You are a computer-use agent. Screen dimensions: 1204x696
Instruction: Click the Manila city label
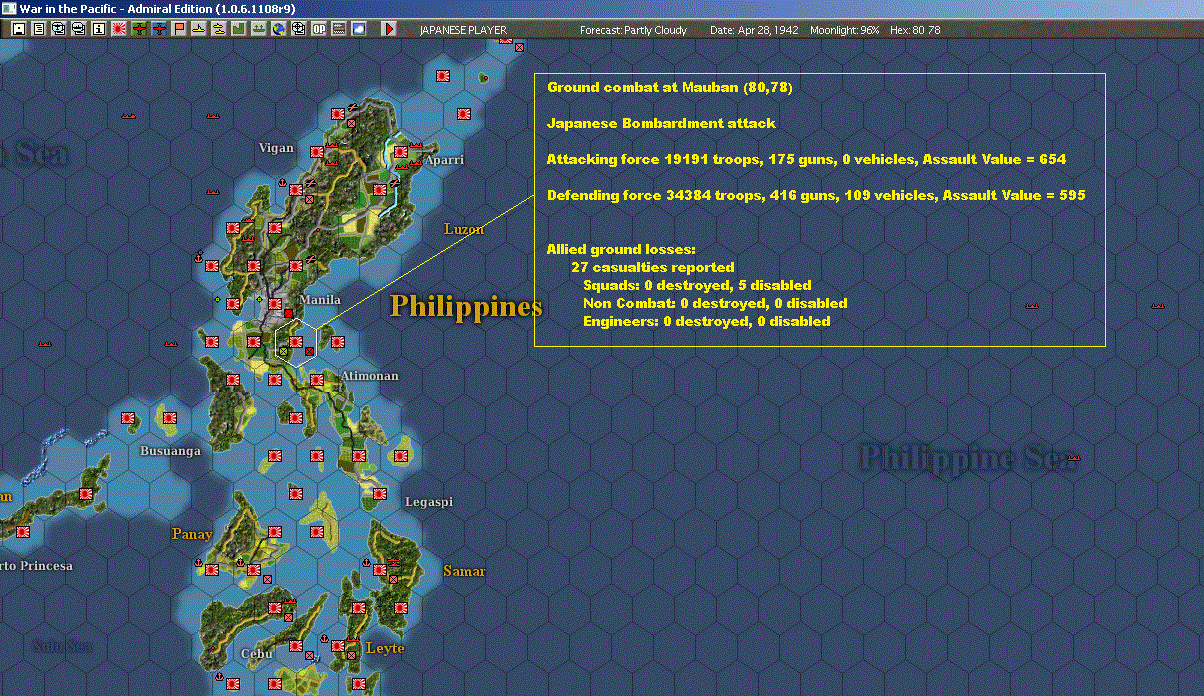click(x=320, y=300)
